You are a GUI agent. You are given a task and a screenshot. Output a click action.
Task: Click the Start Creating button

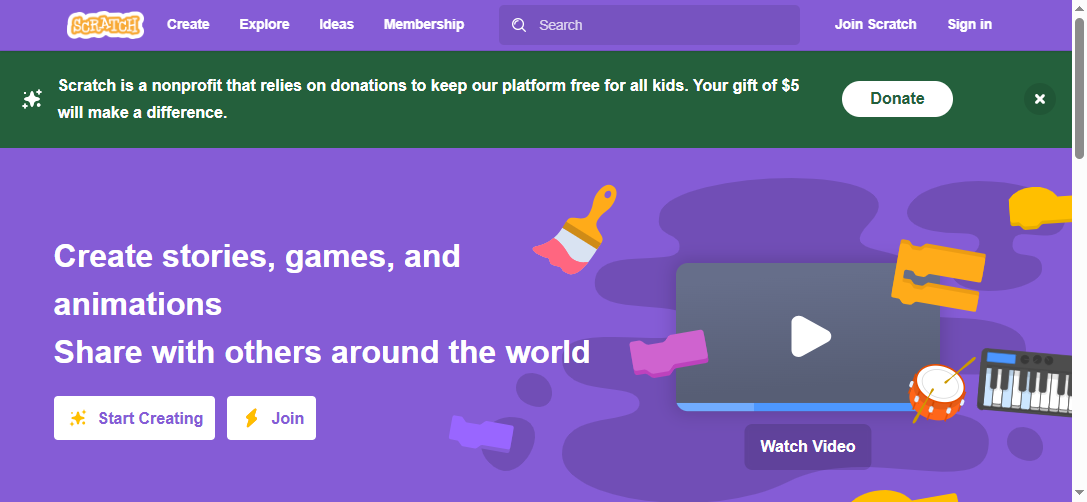point(135,418)
